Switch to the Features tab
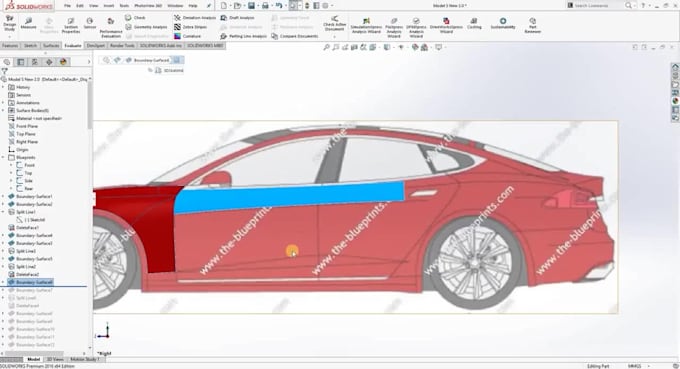 (10, 46)
